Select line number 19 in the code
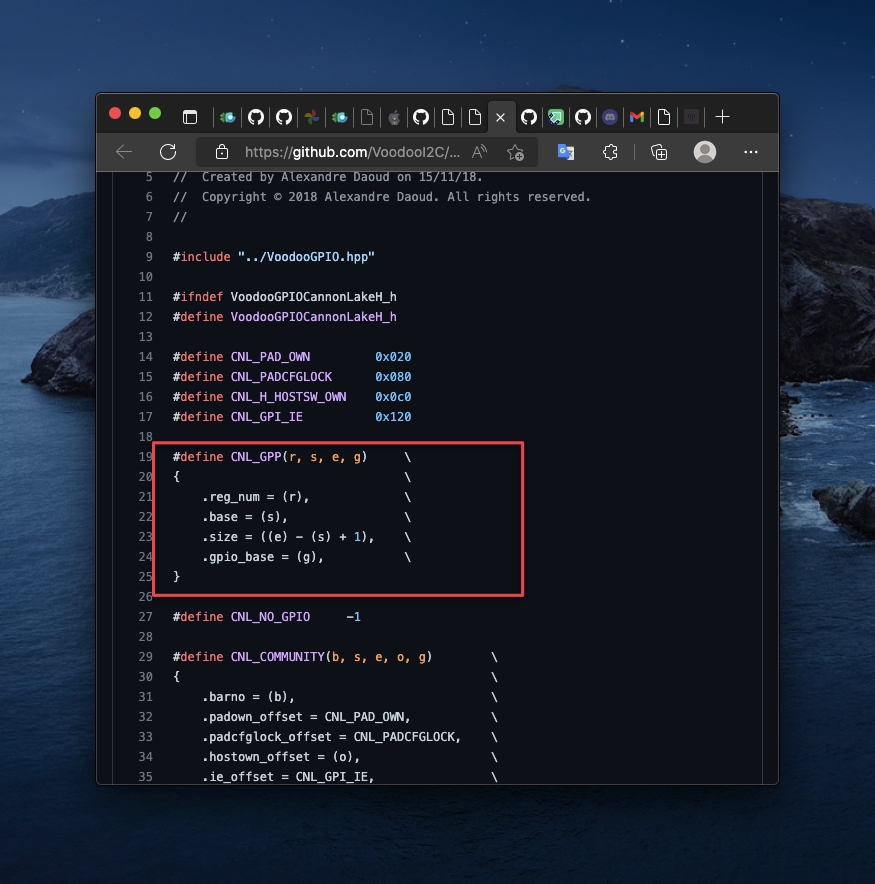This screenshot has width=875, height=884. click(x=146, y=457)
